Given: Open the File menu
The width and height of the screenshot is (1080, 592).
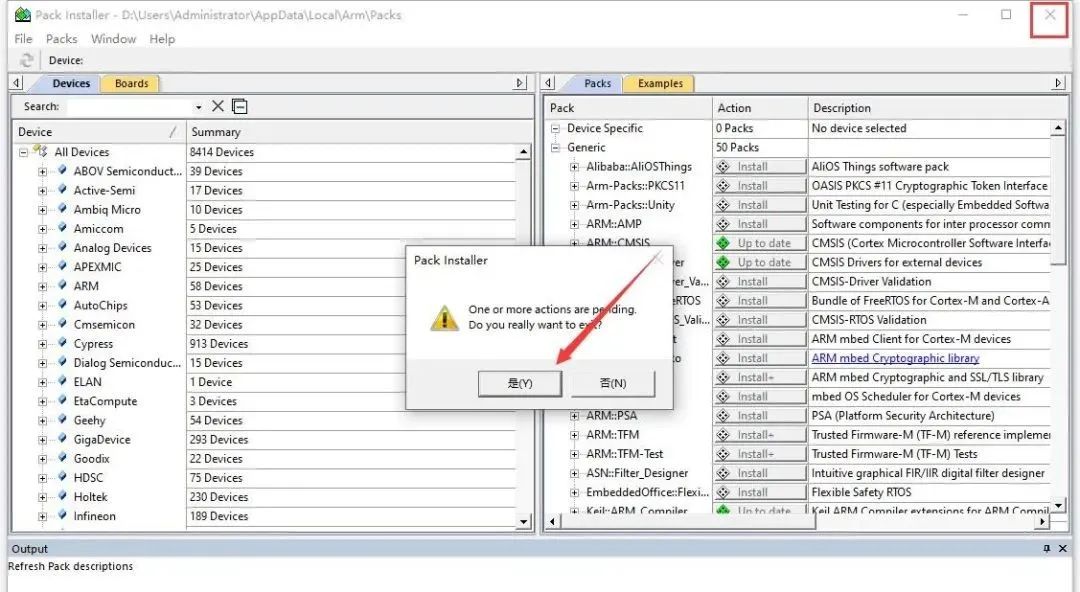Looking at the screenshot, I should pos(23,39).
